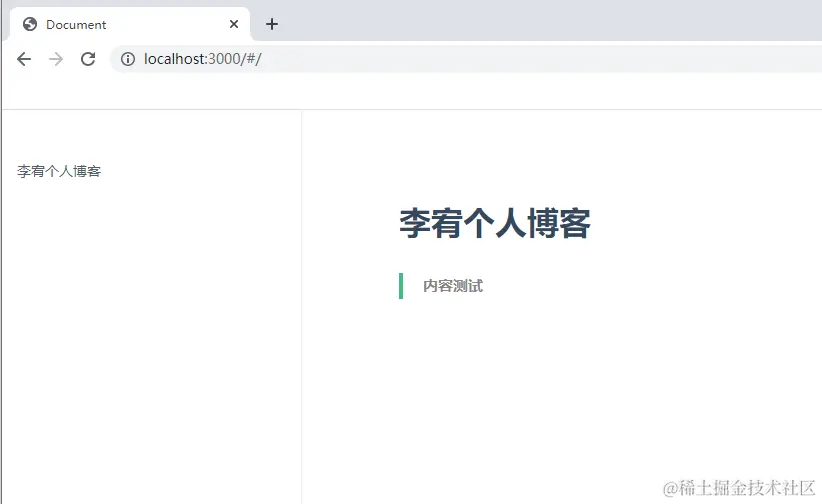822x504 pixels.
Task: Close the Document tab
Action: [234, 24]
